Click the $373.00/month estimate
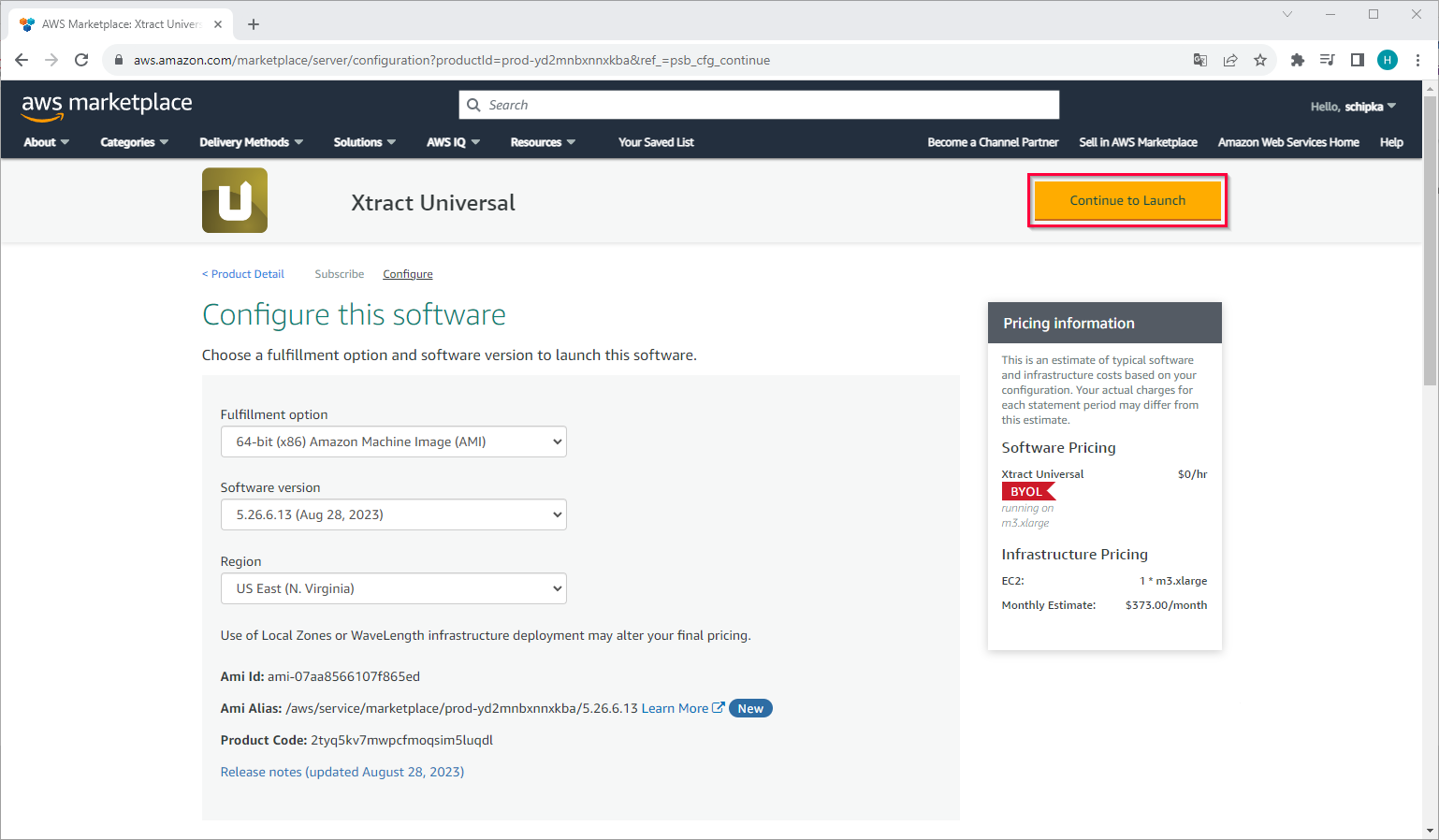This screenshot has height=840, width=1439. [x=1166, y=605]
